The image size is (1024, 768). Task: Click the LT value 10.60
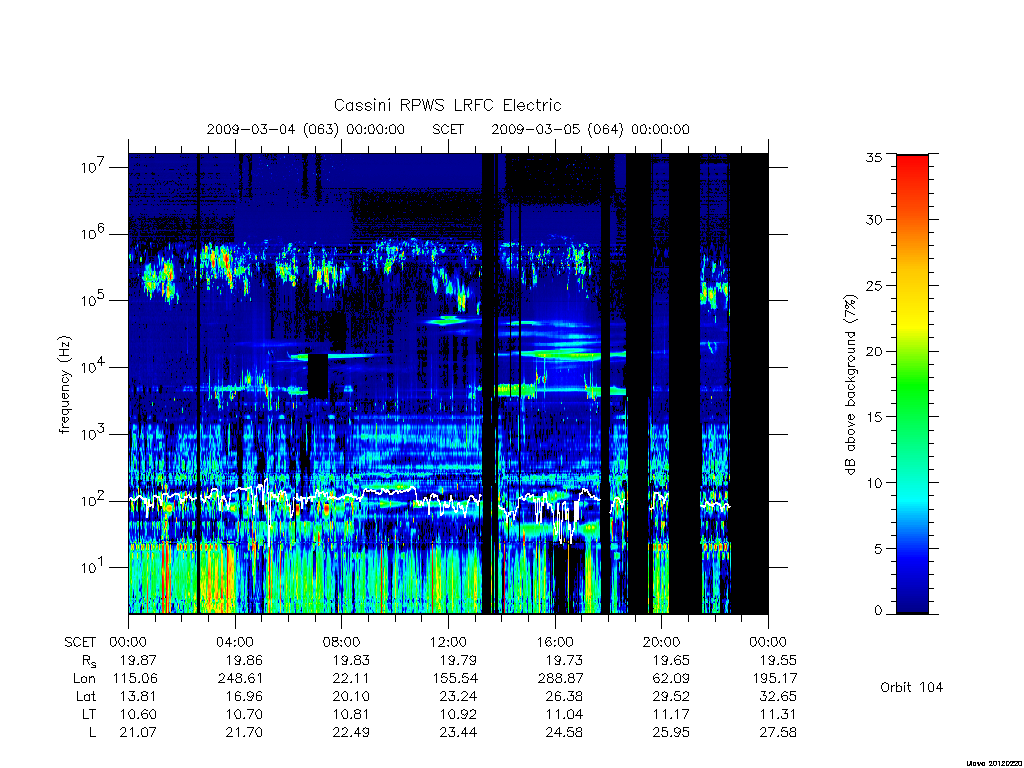pos(138,714)
